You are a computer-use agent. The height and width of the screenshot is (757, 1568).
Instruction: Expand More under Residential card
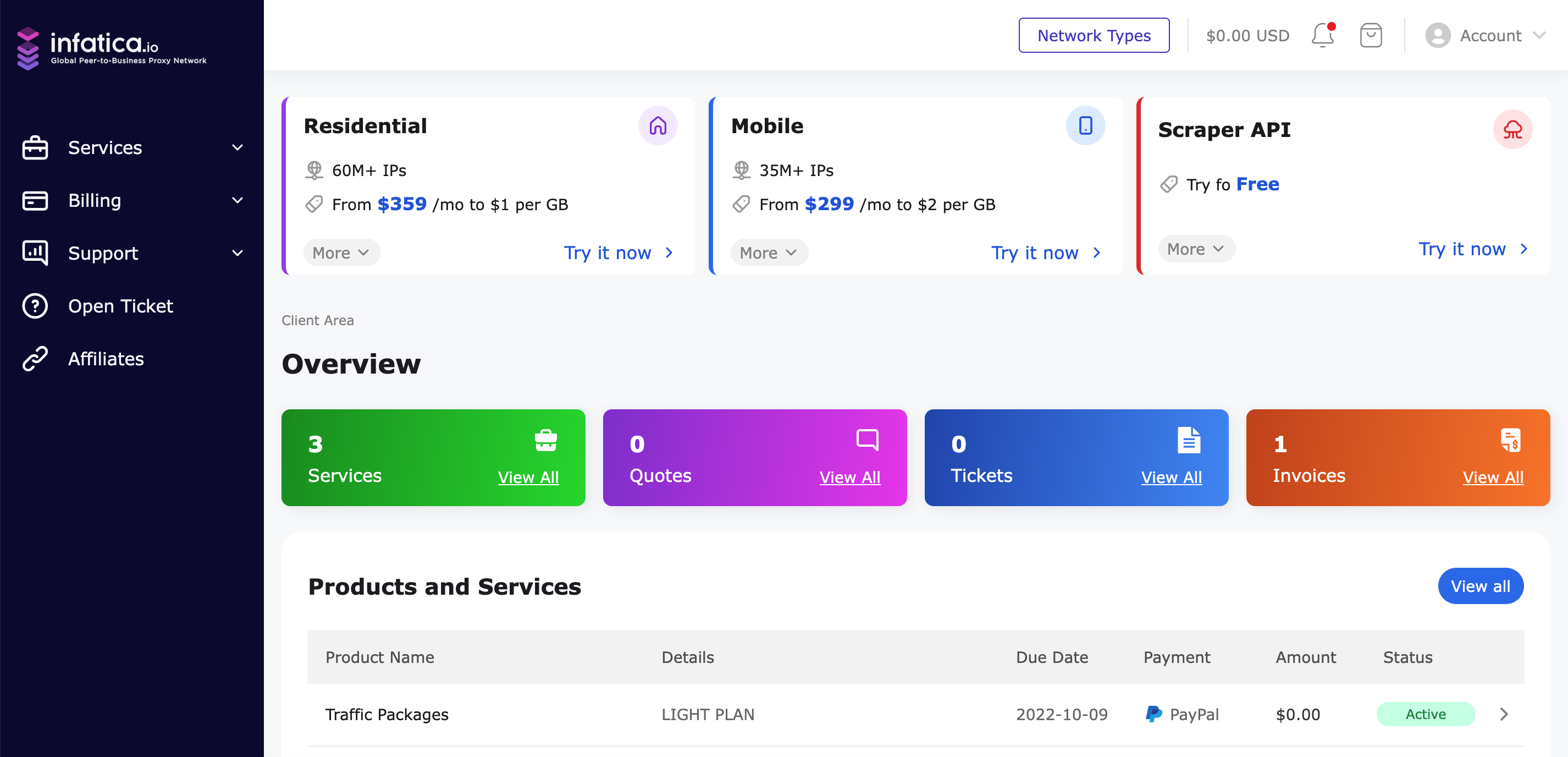tap(341, 253)
